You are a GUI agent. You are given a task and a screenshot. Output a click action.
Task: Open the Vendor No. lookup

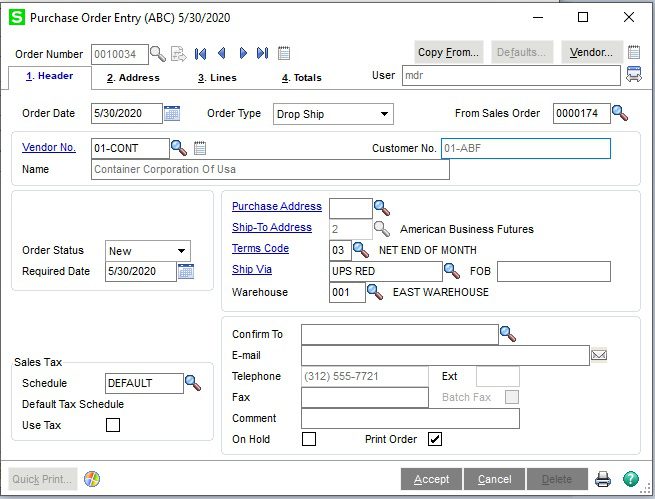[179, 148]
